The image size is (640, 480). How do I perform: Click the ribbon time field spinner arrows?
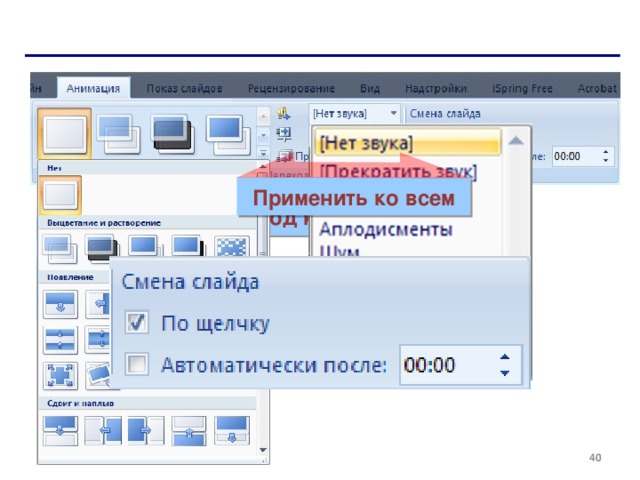point(606,156)
